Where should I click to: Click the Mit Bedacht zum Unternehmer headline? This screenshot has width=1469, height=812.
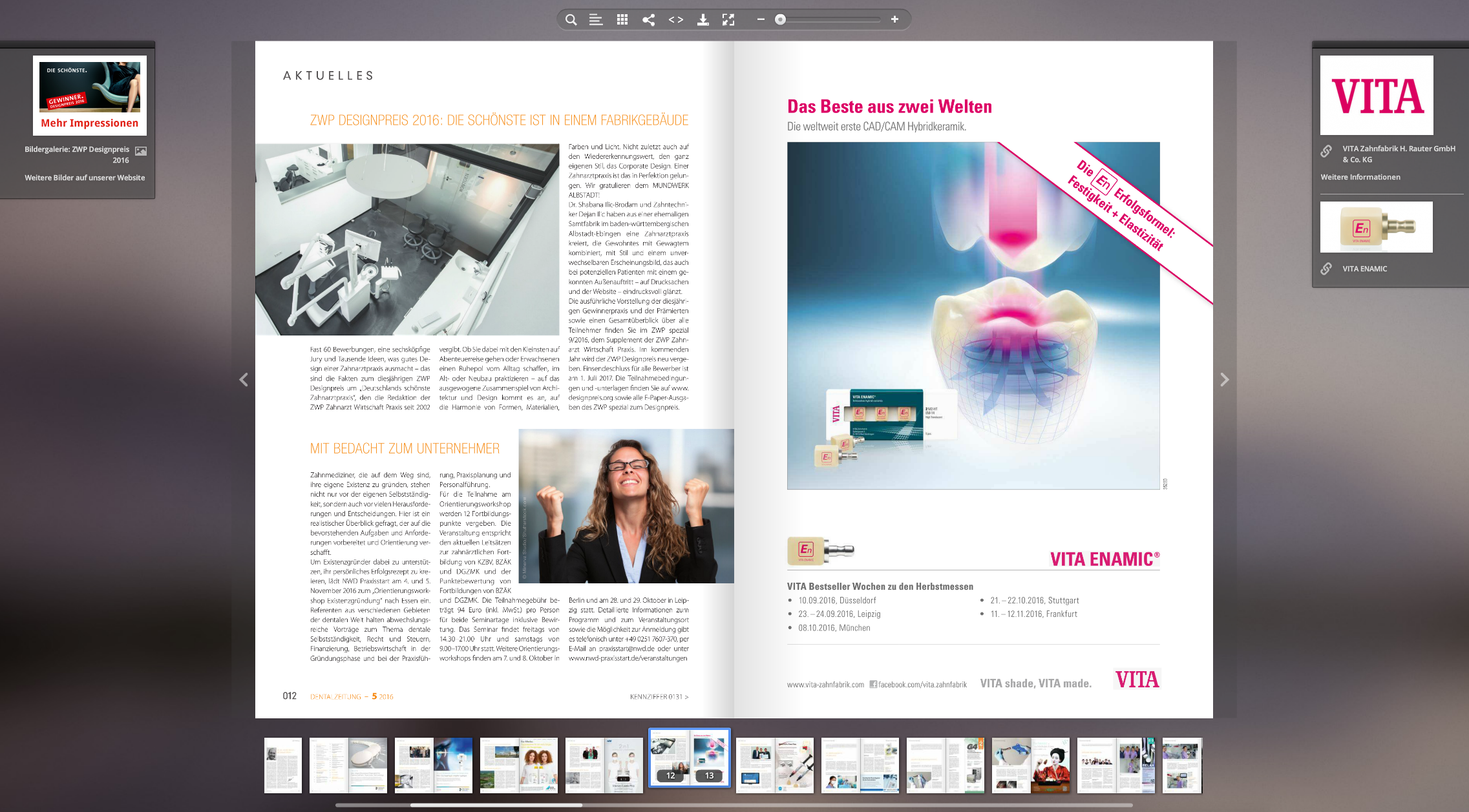(x=405, y=448)
